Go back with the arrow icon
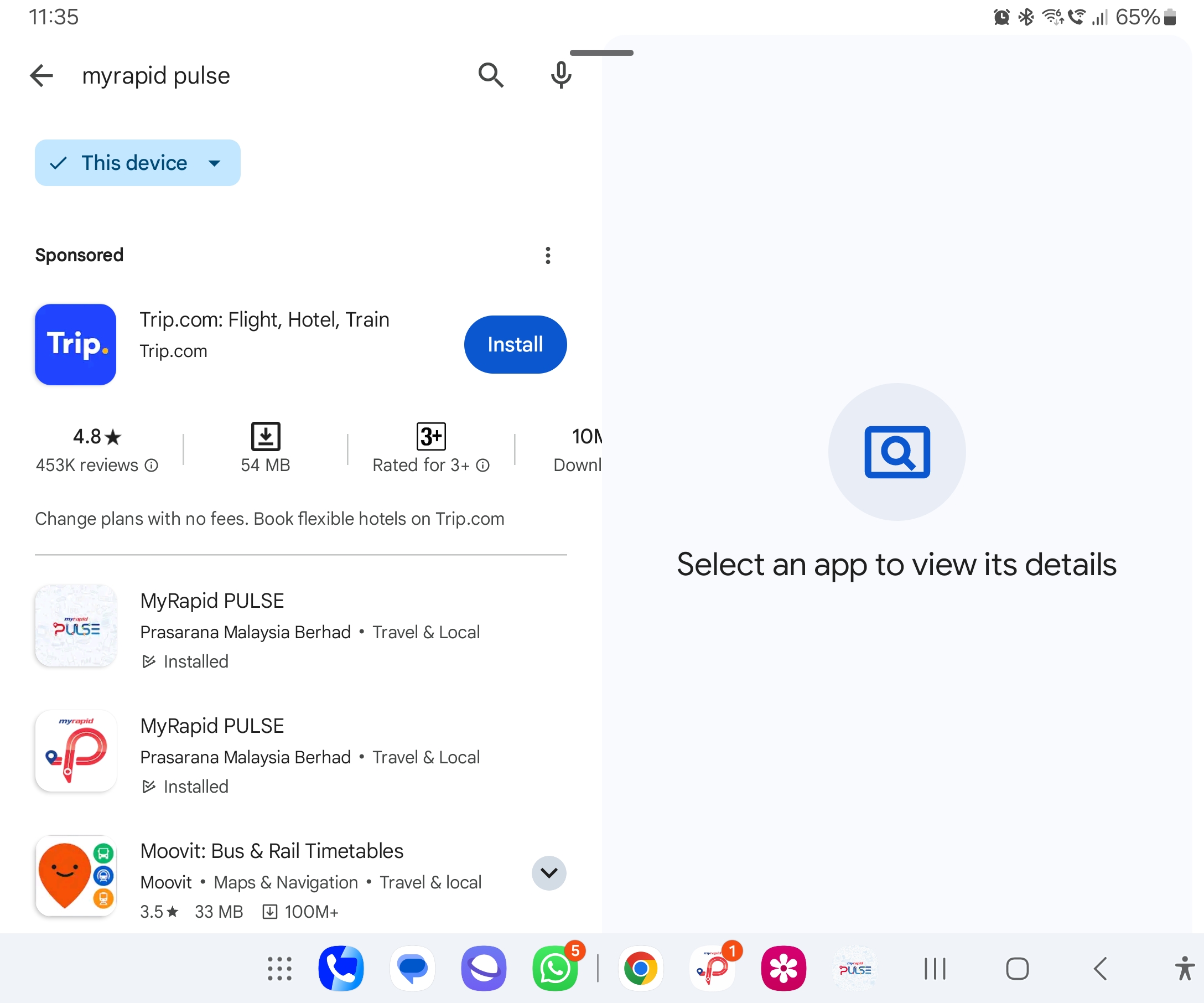 [x=41, y=75]
